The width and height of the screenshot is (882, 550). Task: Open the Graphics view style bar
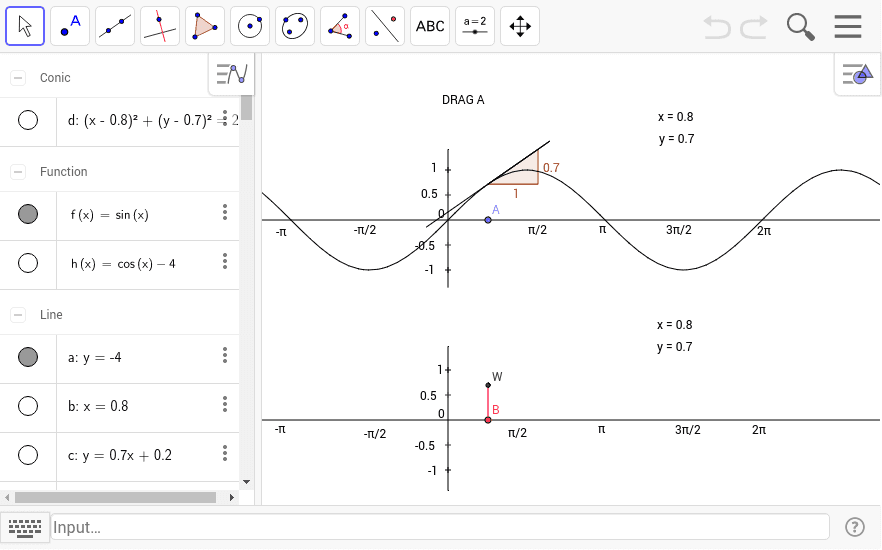pyautogui.click(x=857, y=74)
